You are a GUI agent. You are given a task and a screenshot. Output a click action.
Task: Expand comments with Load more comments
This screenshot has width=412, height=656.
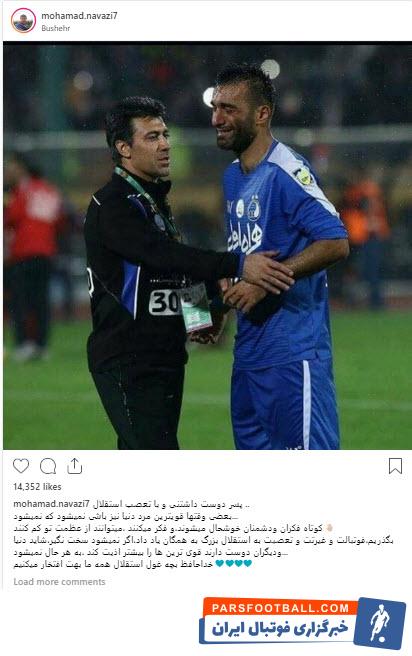[x=59, y=582]
